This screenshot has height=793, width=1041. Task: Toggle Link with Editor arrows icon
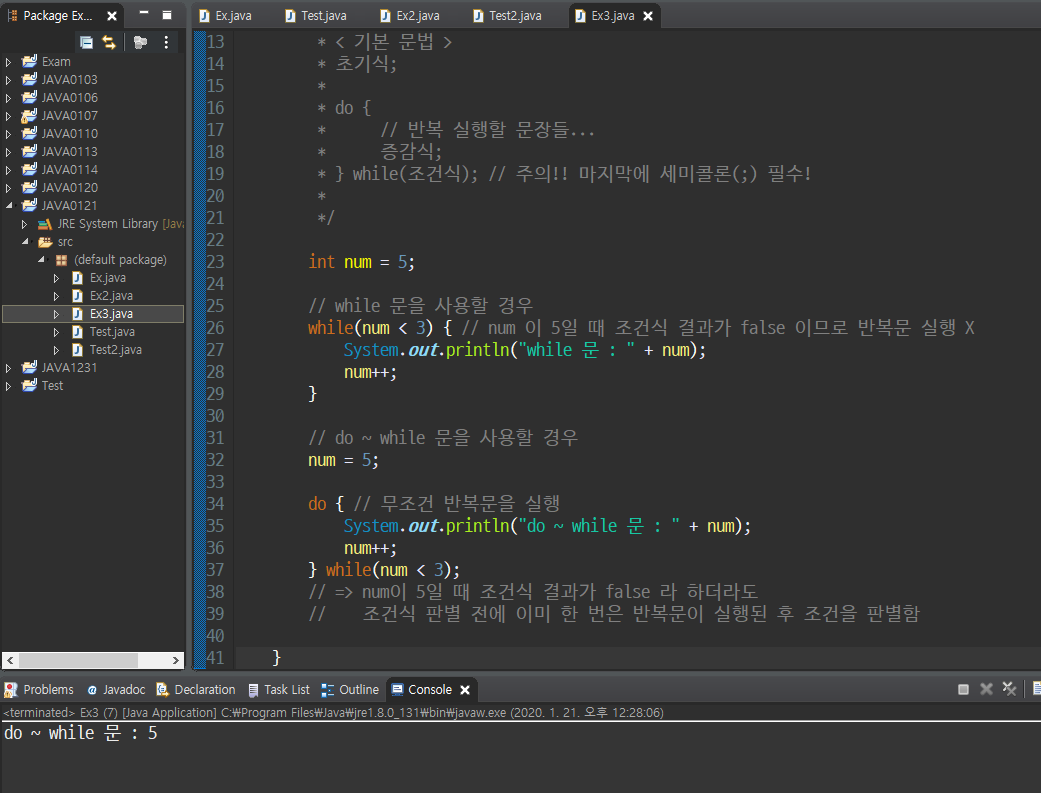click(x=109, y=42)
